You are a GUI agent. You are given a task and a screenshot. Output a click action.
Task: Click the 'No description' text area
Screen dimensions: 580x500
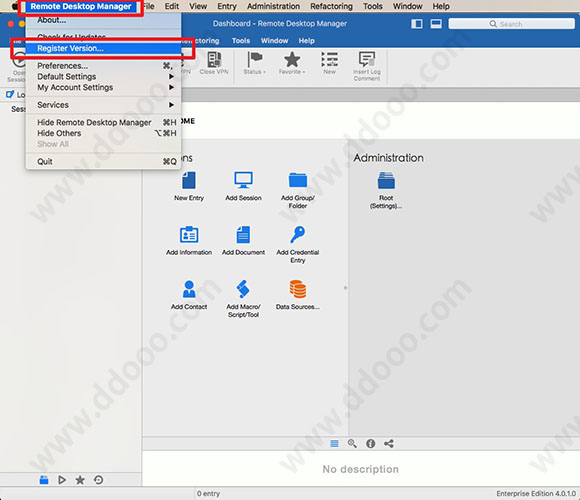pyautogui.click(x=360, y=469)
